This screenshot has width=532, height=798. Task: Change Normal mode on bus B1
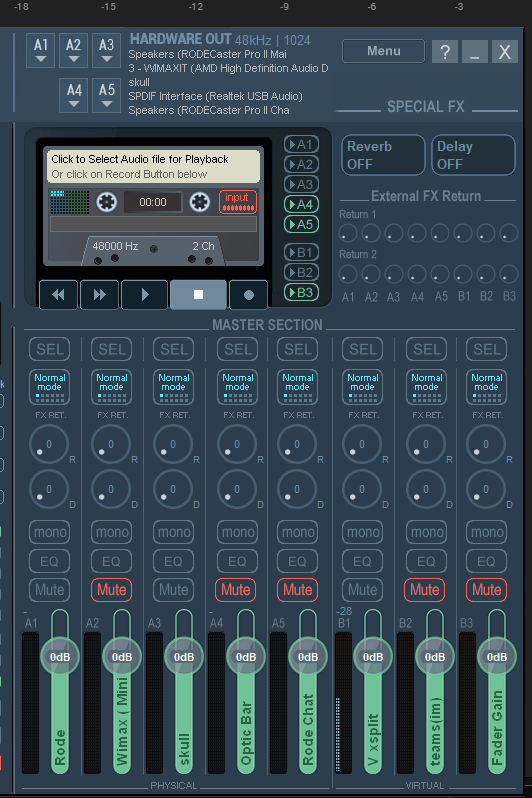click(362, 387)
